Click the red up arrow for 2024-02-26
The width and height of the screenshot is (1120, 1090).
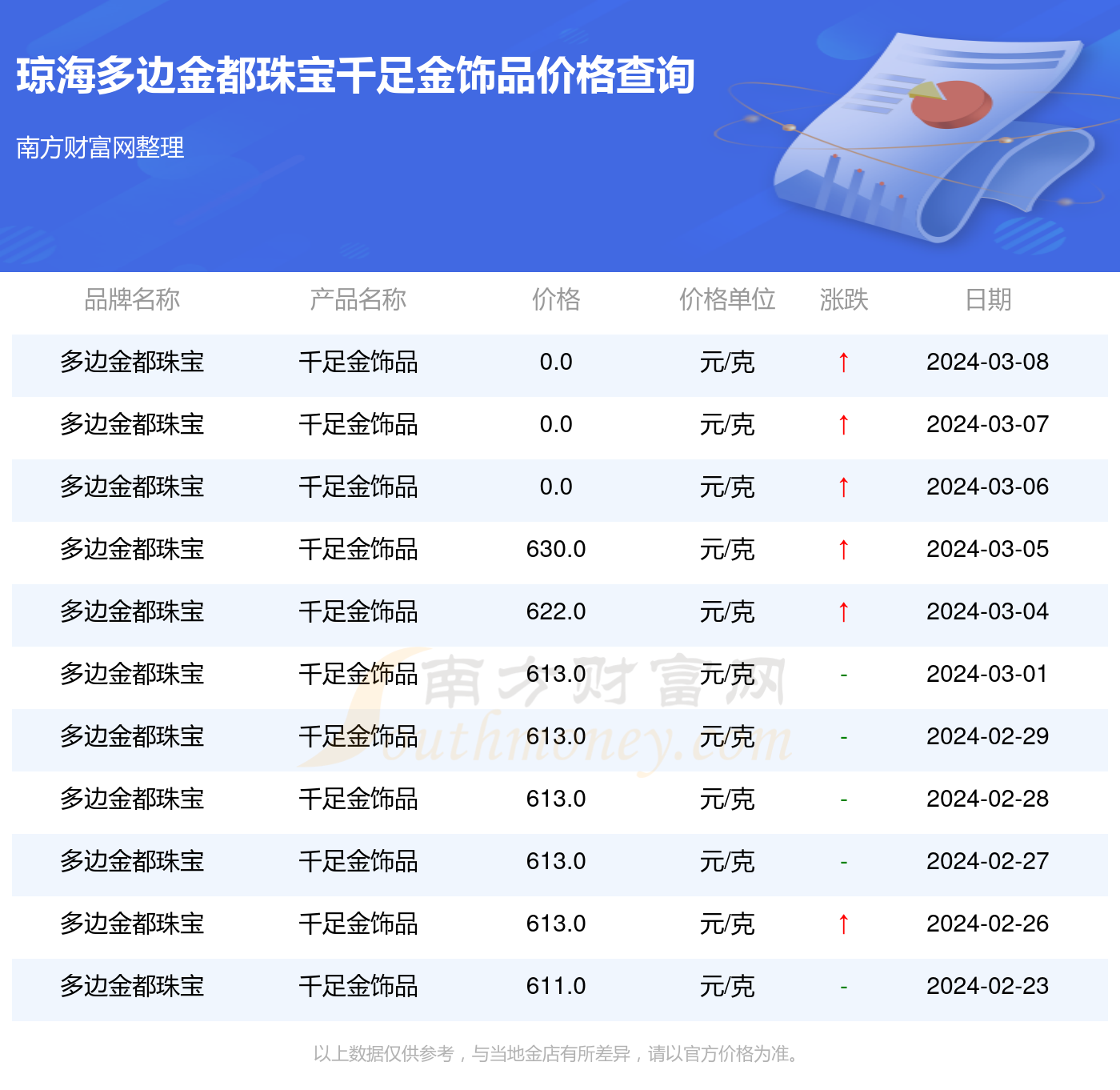pyautogui.click(x=843, y=924)
